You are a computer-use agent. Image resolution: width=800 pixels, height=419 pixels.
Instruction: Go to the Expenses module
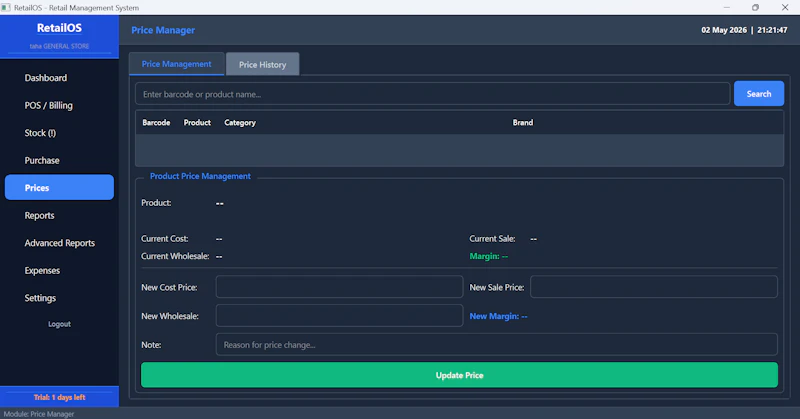[42, 271]
